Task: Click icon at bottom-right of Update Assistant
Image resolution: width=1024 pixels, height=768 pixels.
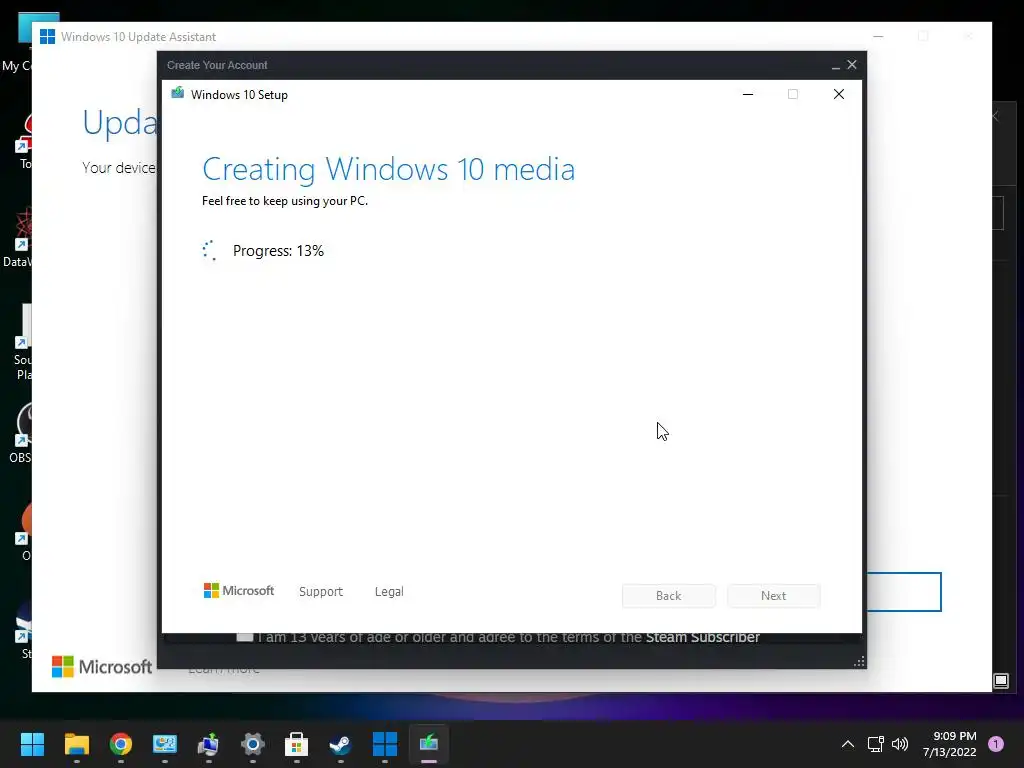Action: pyautogui.click(x=1000, y=681)
